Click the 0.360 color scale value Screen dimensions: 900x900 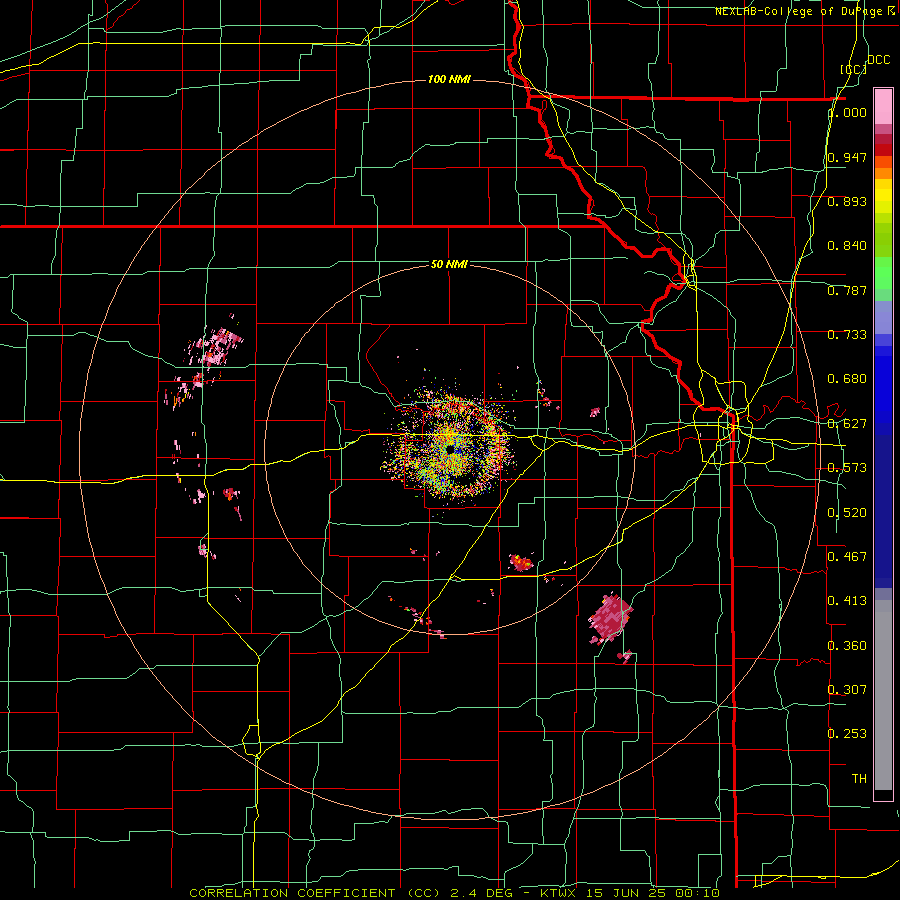click(847, 645)
